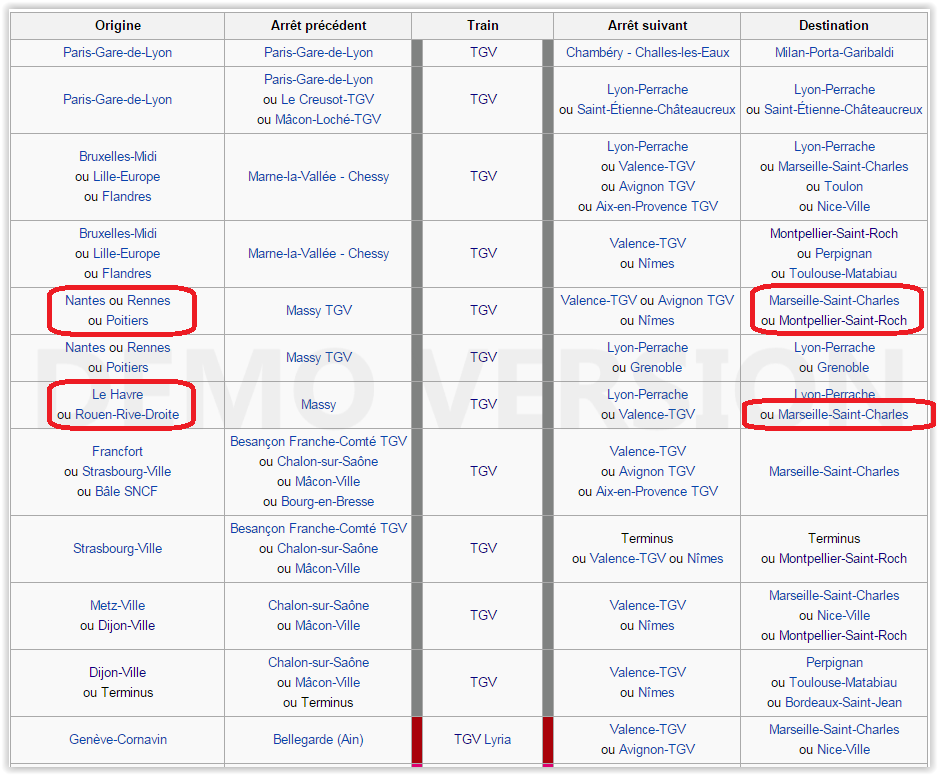The height and width of the screenshot is (775, 938).
Task: Click Paris-Gare-de-Lyon above Le Creusot-TGV
Action: click(318, 80)
